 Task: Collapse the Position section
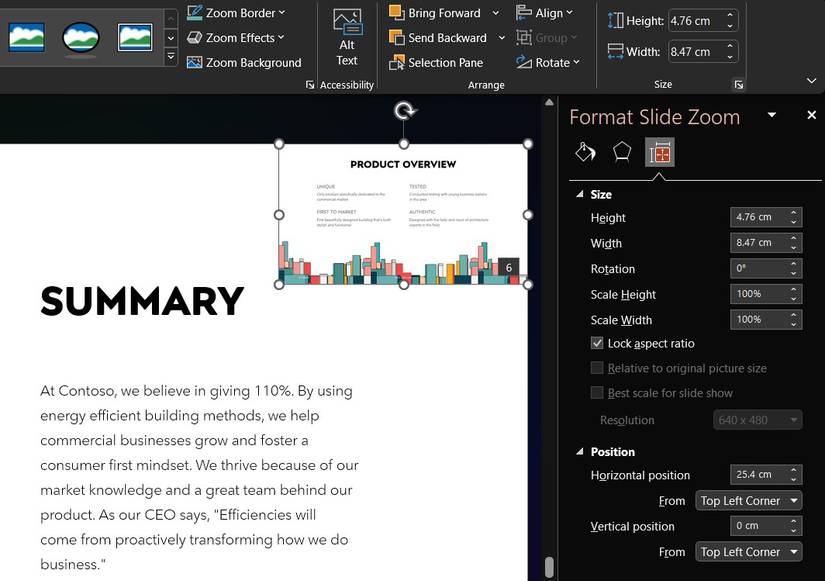tap(580, 451)
